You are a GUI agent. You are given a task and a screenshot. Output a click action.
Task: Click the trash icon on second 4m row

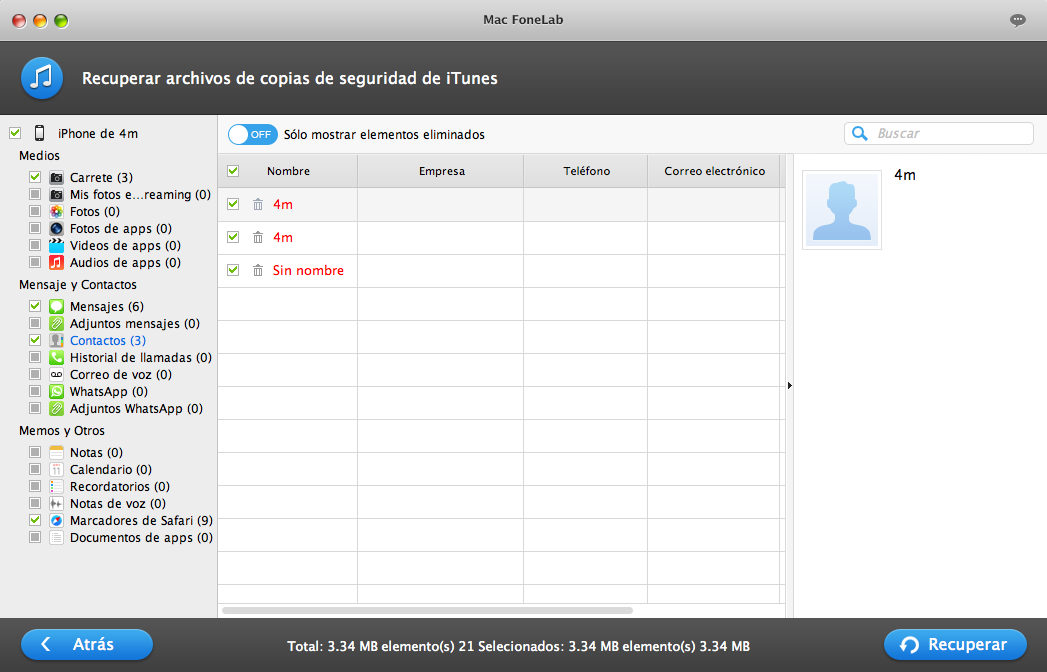pyautogui.click(x=258, y=237)
